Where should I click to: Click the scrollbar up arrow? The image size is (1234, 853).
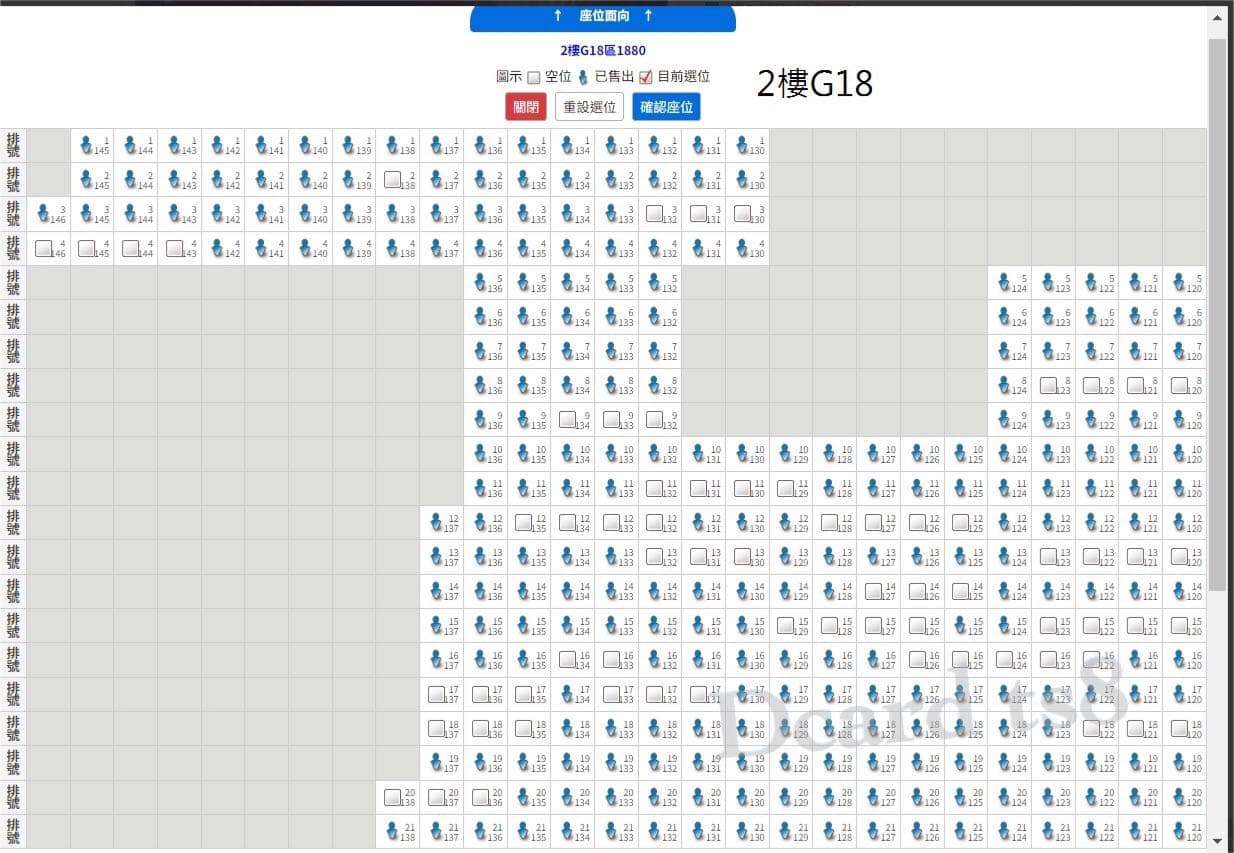click(x=1216, y=18)
